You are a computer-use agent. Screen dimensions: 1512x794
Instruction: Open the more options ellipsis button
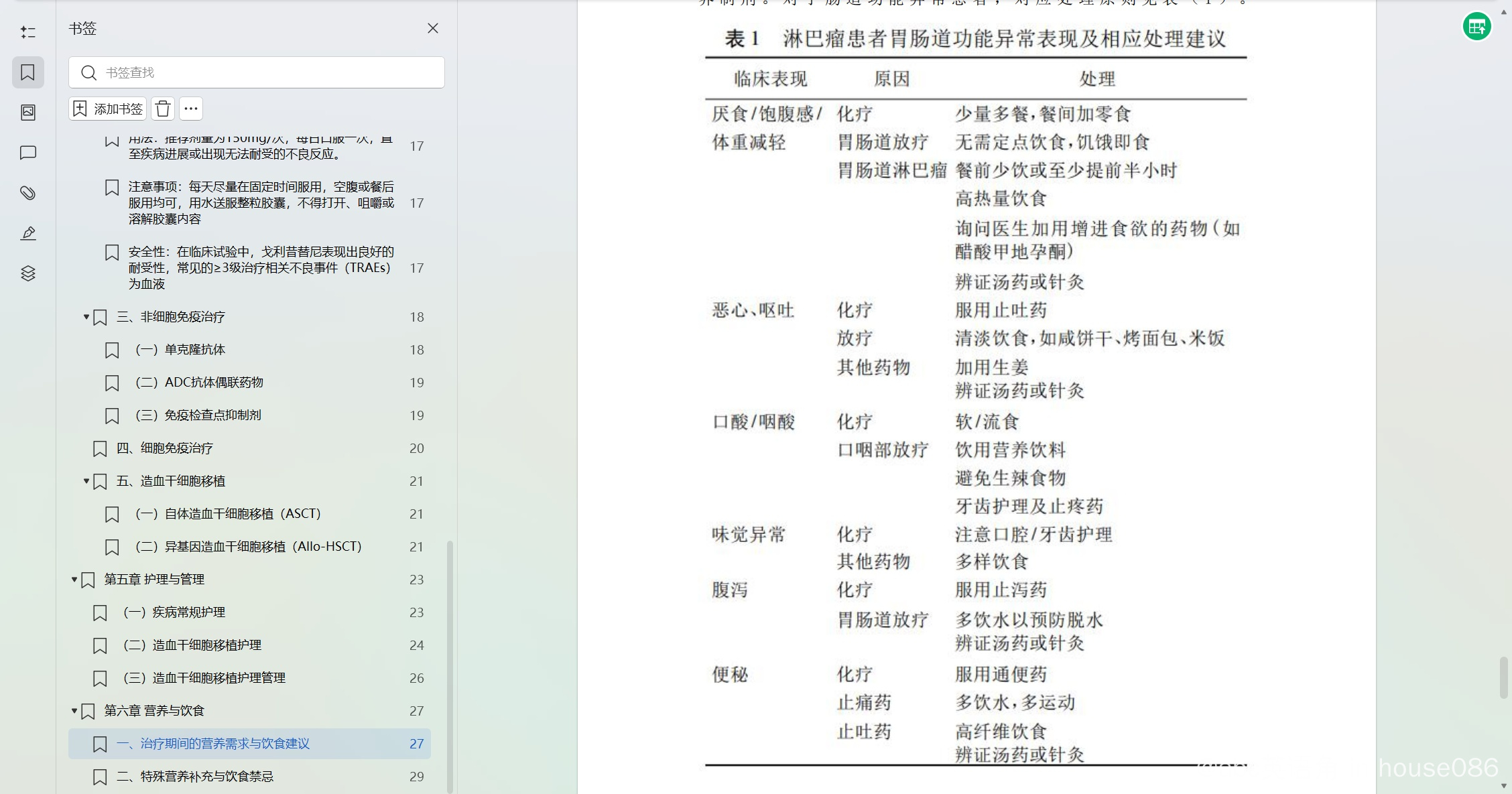pyautogui.click(x=191, y=109)
